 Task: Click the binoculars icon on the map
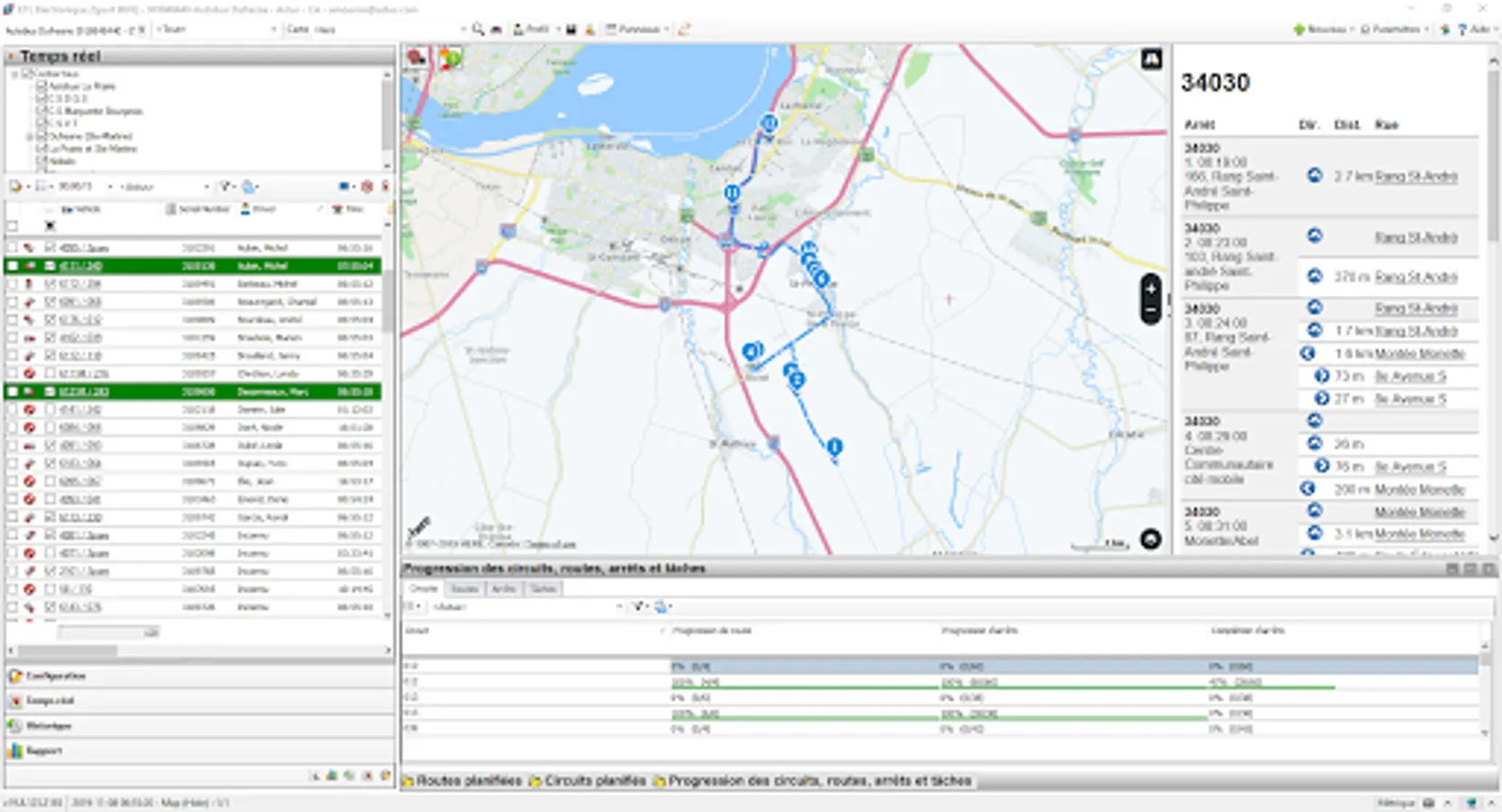1151,60
